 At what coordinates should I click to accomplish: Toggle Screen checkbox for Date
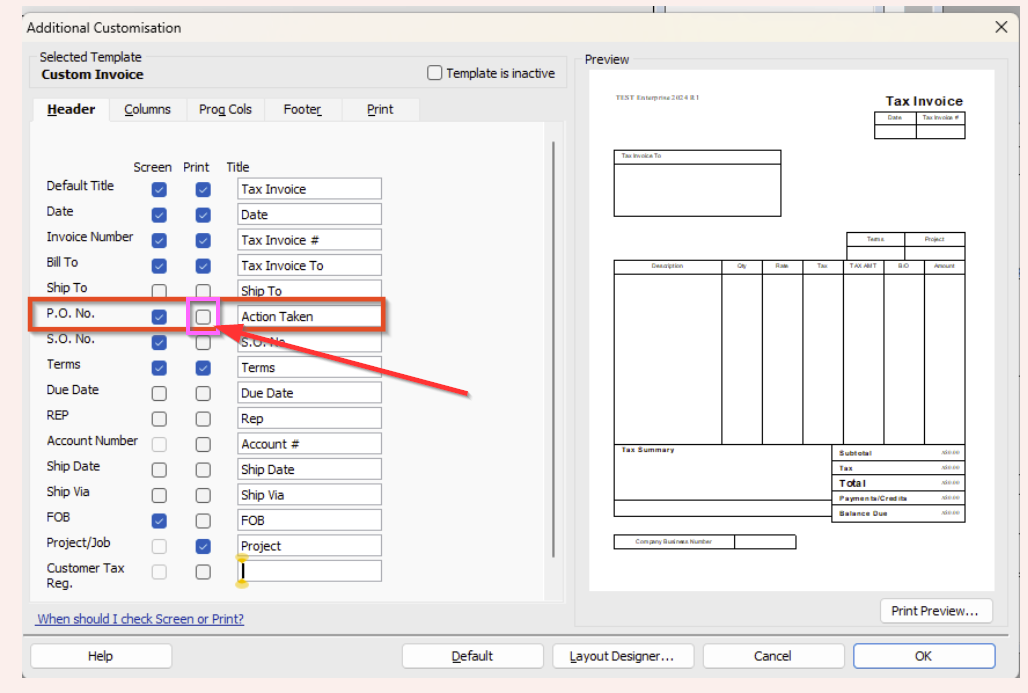159,215
